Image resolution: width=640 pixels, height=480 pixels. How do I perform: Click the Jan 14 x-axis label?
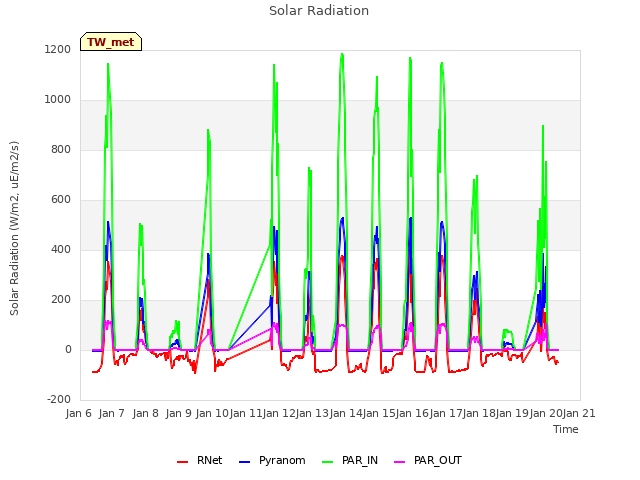point(346,413)
